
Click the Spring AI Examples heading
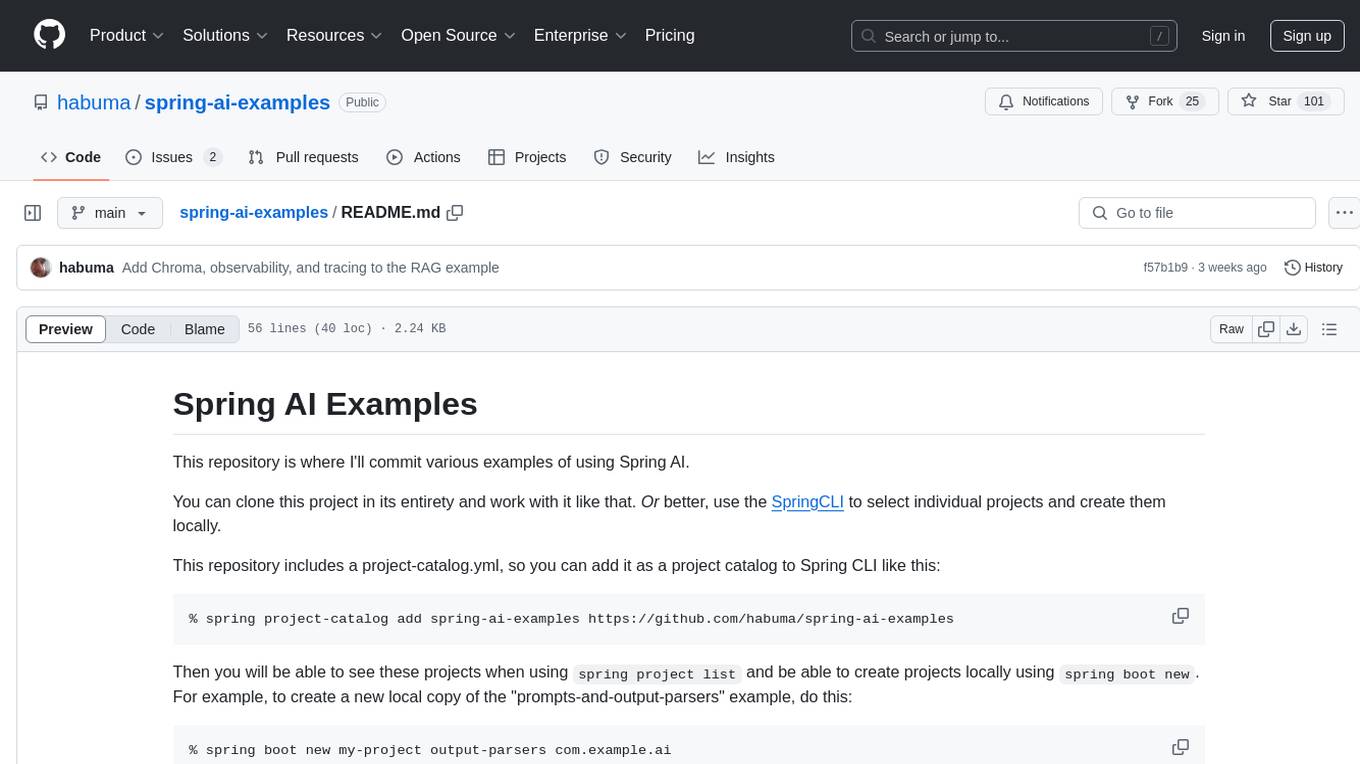(325, 404)
